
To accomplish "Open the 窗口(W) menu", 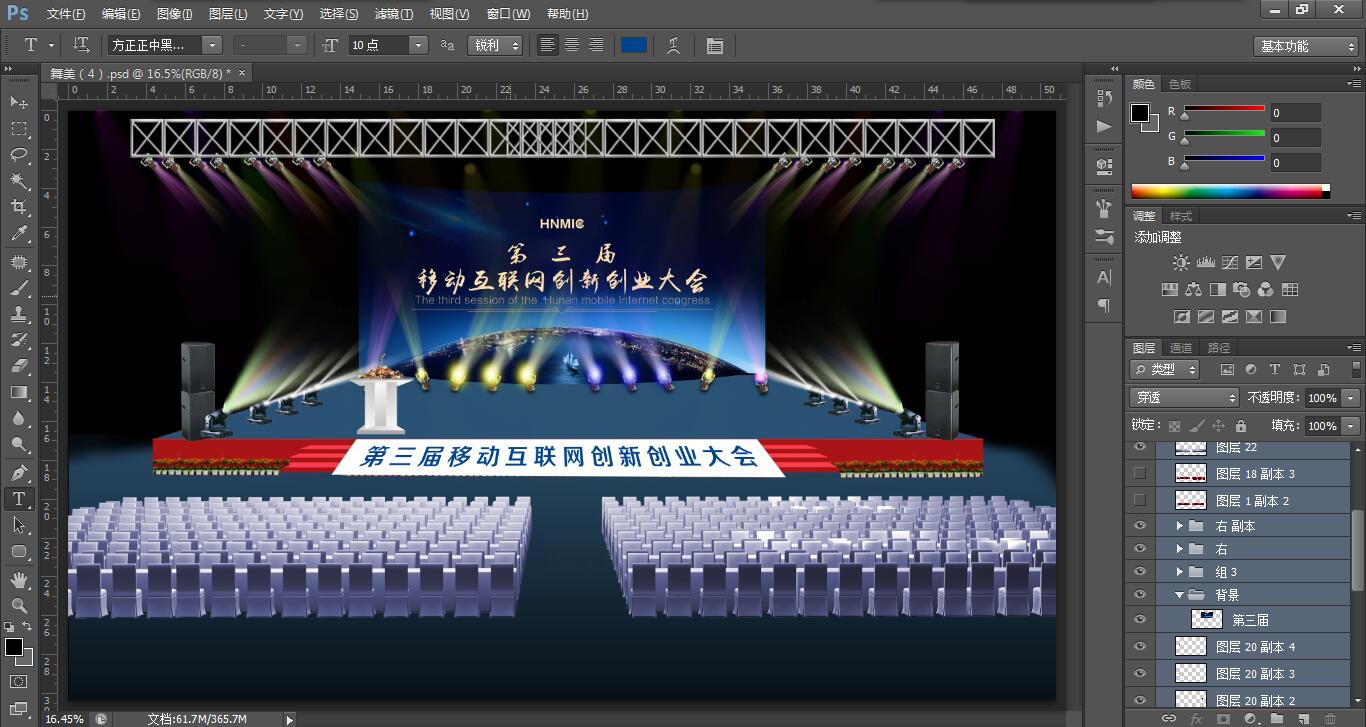I will (508, 14).
